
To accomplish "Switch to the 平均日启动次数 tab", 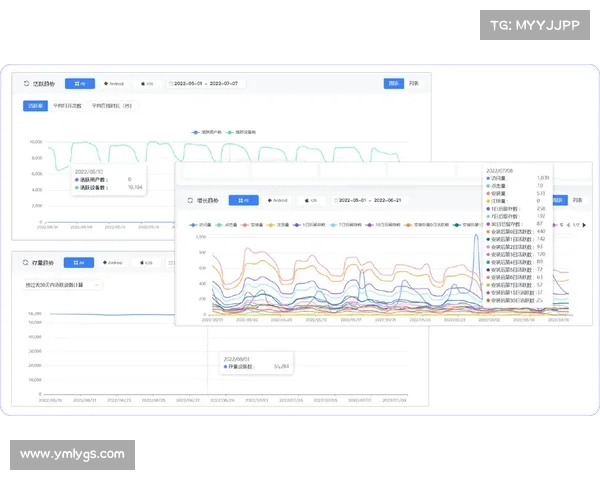I will [66, 104].
